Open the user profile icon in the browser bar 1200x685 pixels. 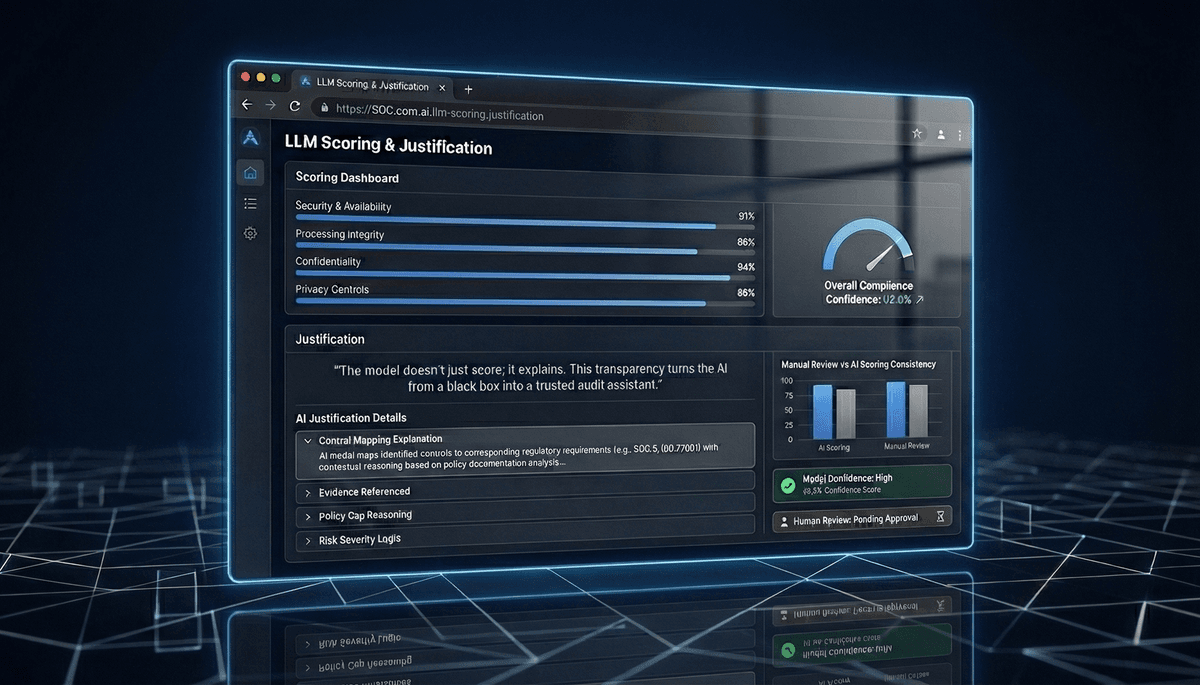click(x=941, y=135)
